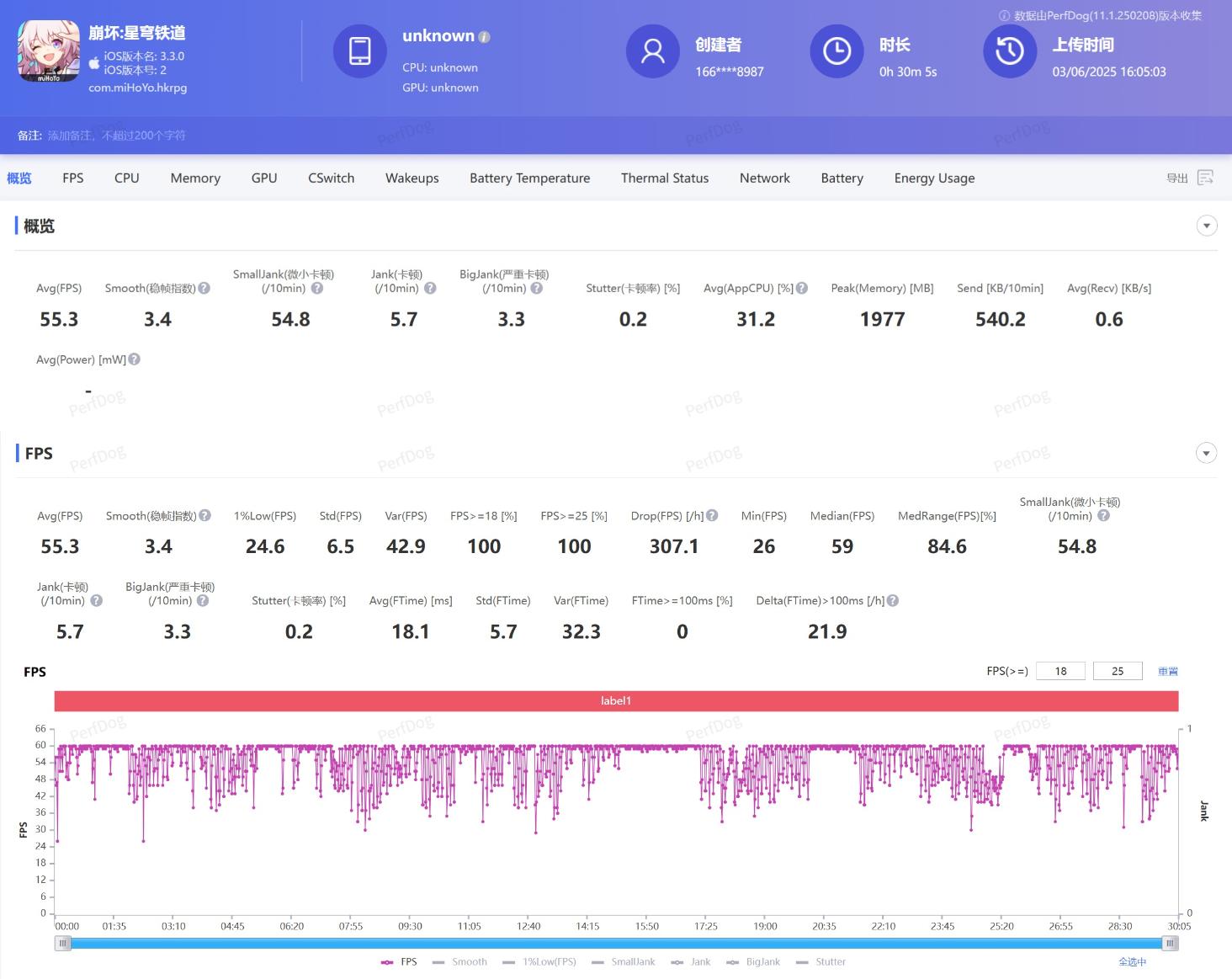Viewport: 1232px width, 979px height.
Task: Click the FPS threshold field showing 18
Action: (1060, 671)
